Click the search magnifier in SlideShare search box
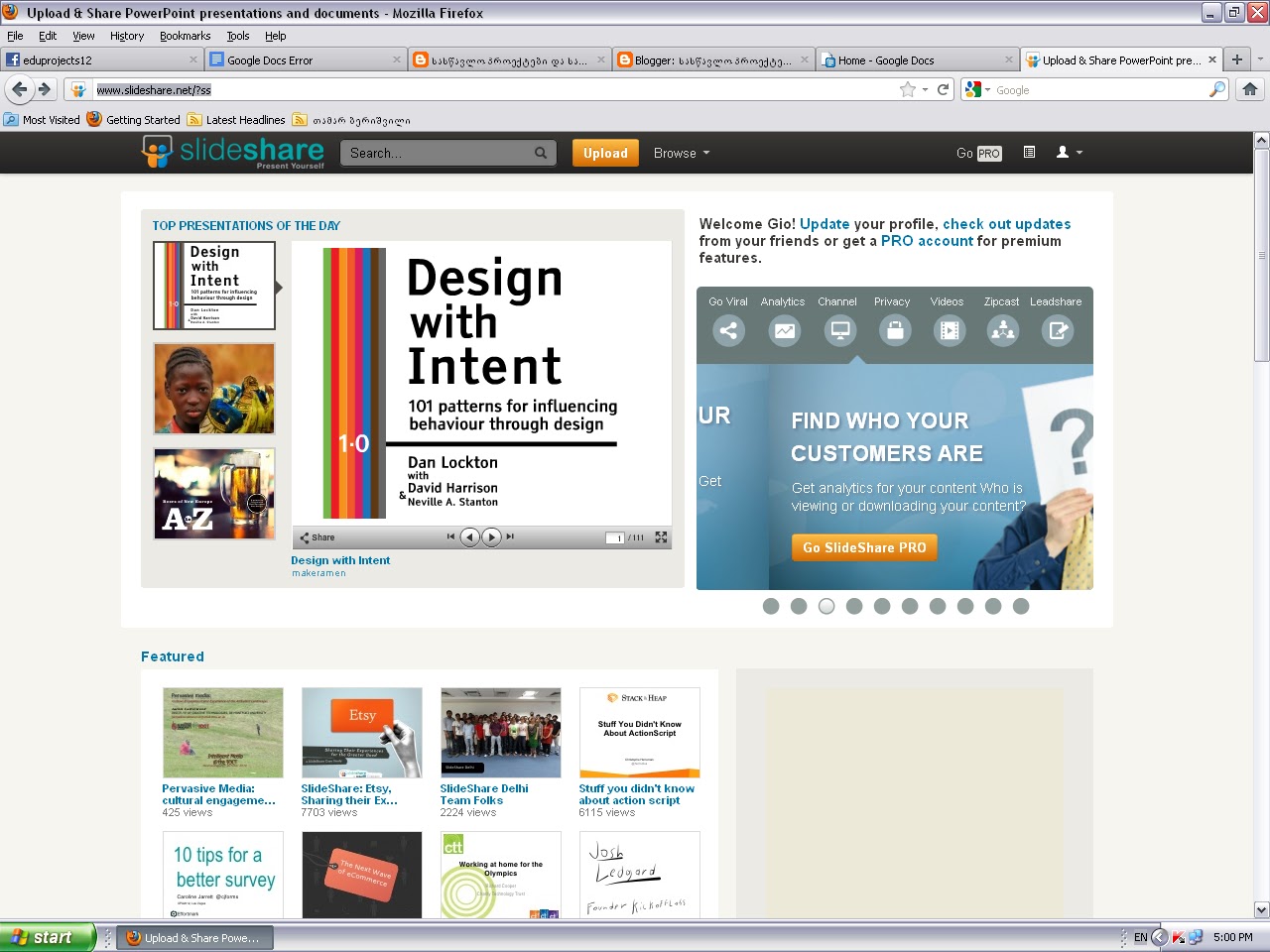 pos(541,153)
